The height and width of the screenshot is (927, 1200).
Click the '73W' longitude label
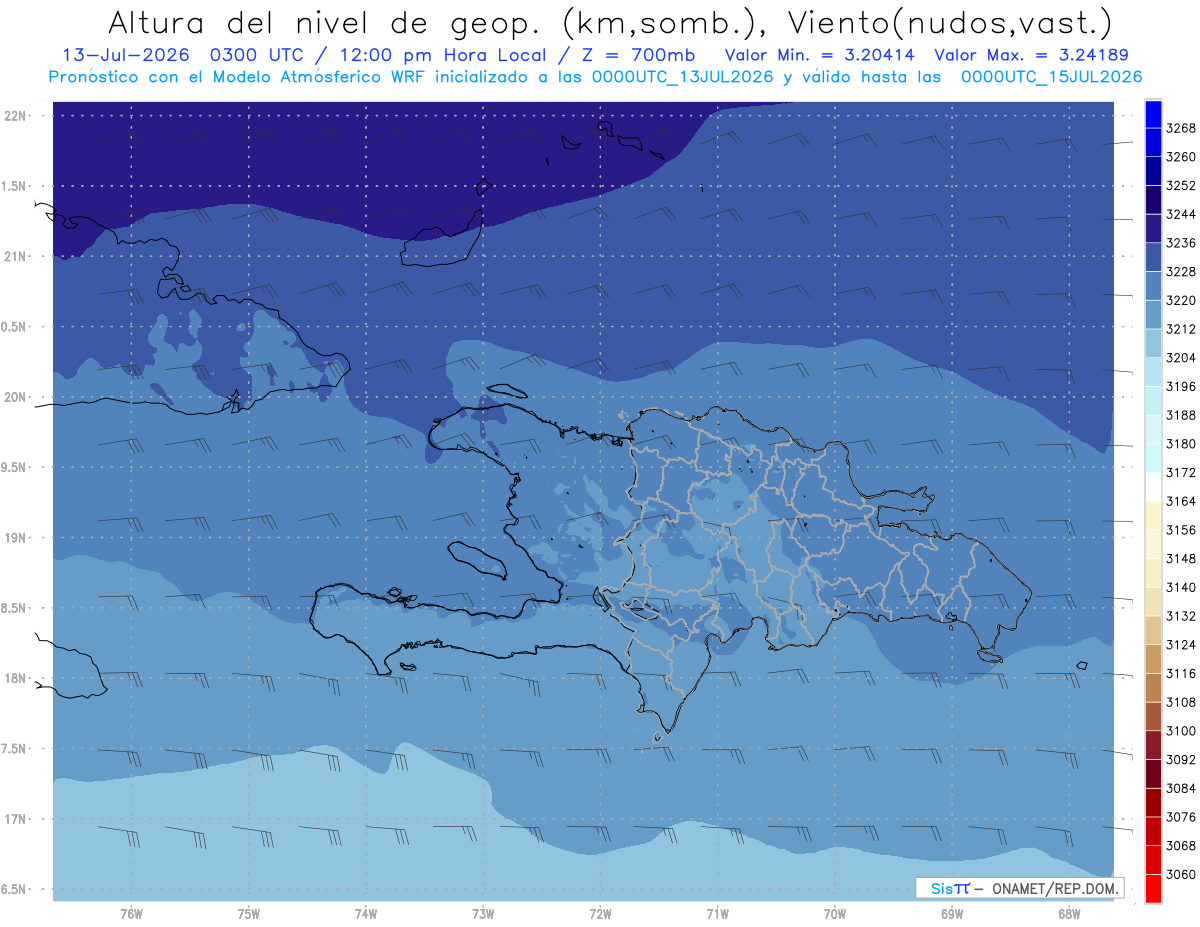point(483,913)
